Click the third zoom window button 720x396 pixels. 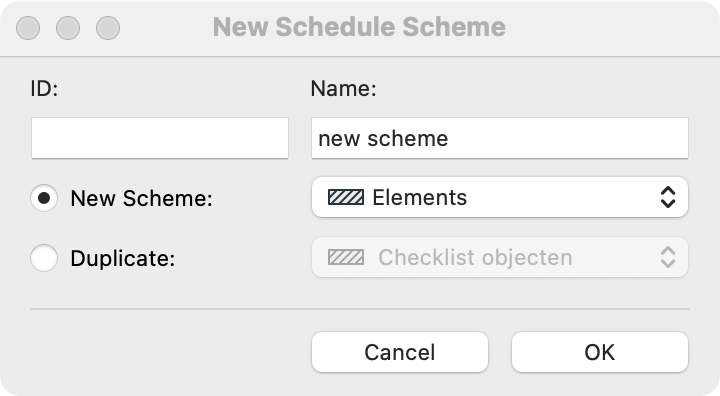point(108,28)
